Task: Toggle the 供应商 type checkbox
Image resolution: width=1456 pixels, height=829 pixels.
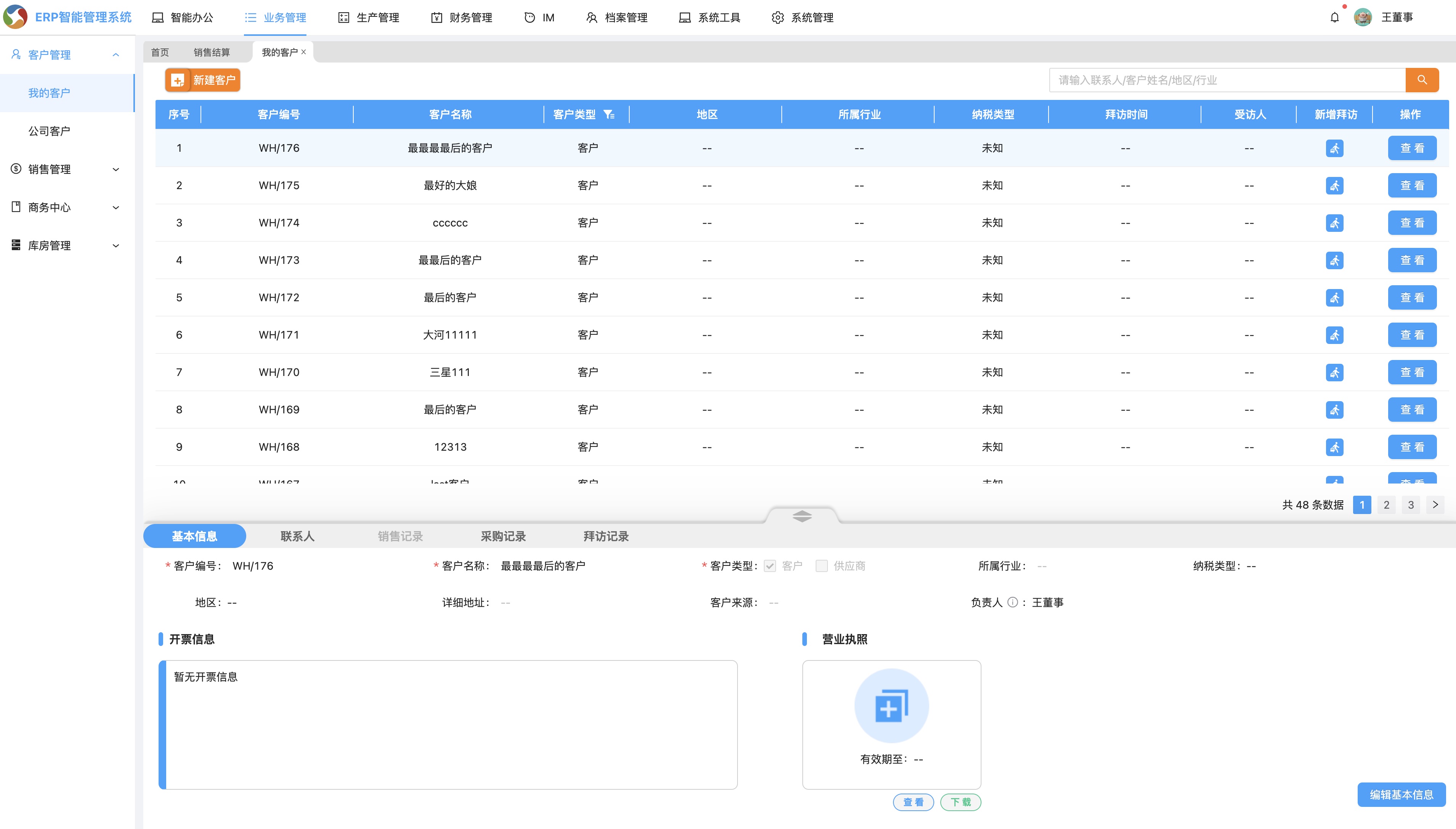Action: pyautogui.click(x=821, y=566)
